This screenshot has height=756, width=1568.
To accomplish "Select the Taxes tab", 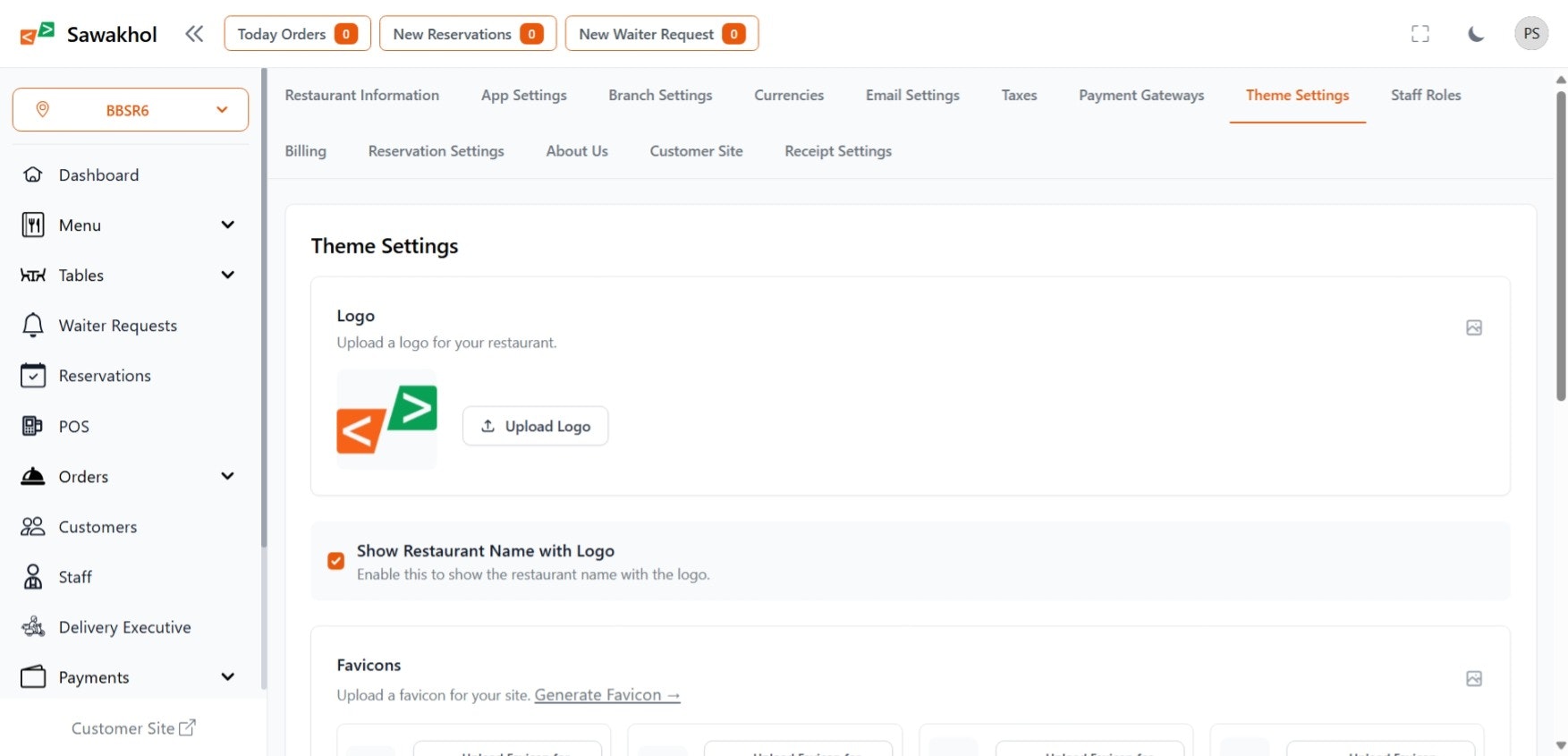I will coord(1019,95).
